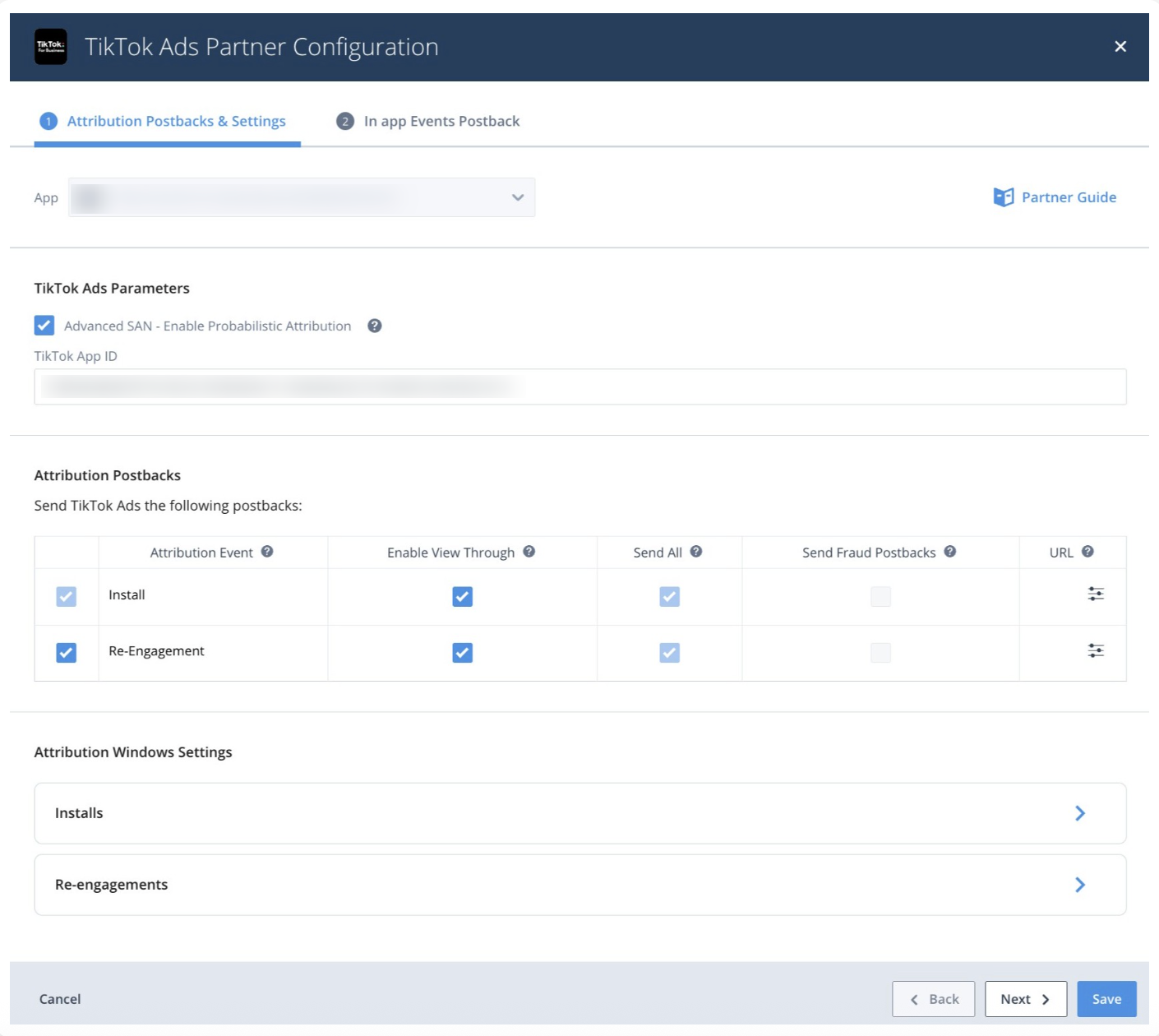Save the partner configuration

point(1106,999)
